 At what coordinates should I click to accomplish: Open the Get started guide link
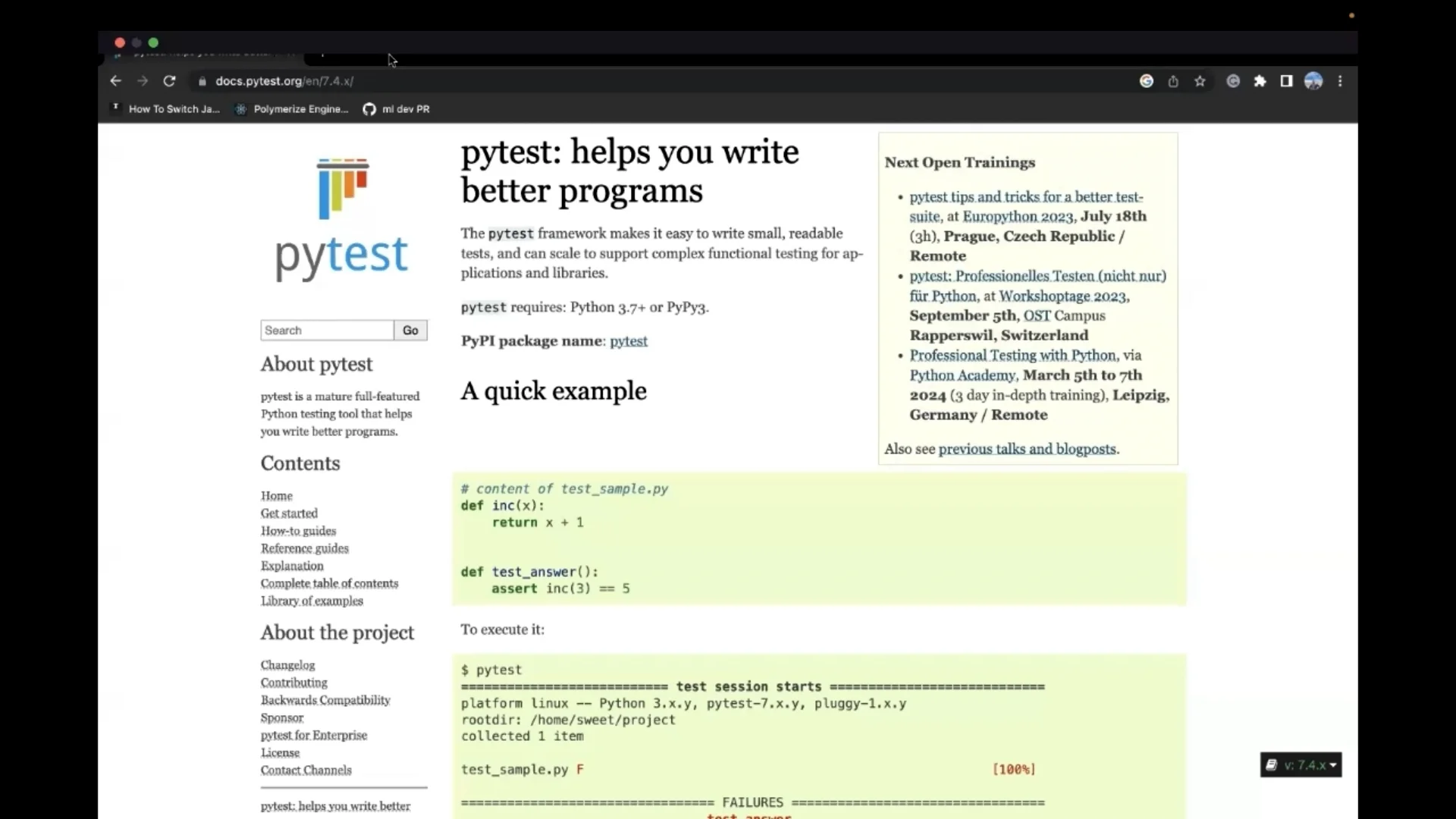(289, 513)
